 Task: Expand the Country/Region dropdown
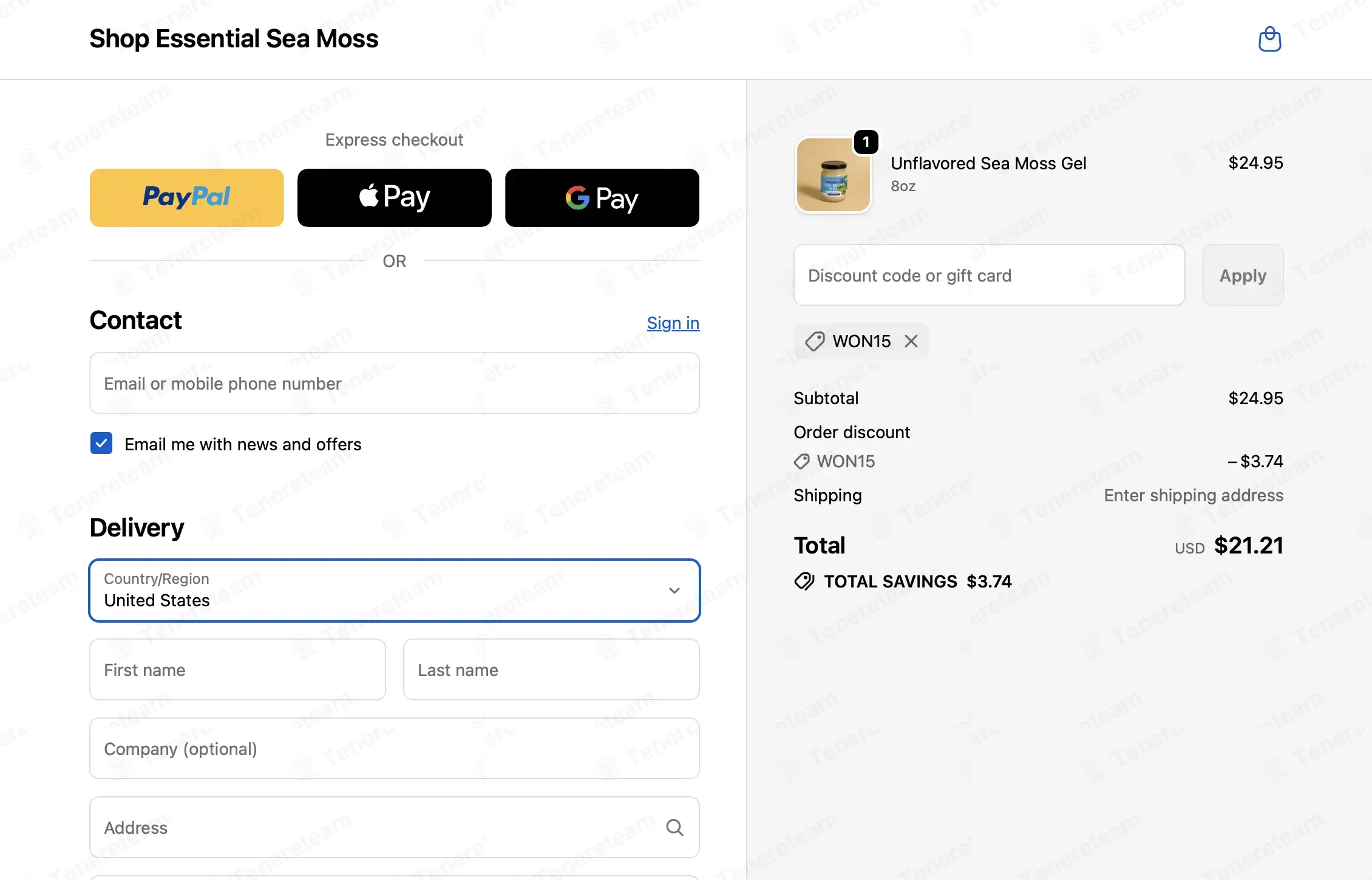click(395, 591)
